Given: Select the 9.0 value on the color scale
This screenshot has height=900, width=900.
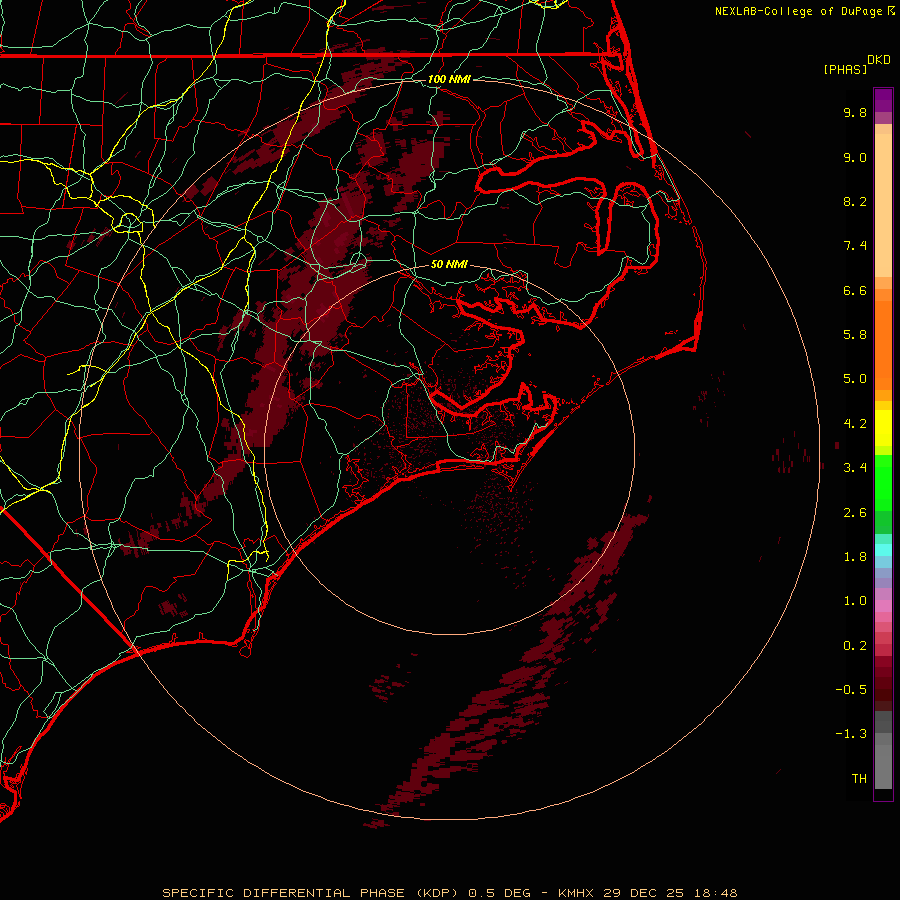Looking at the screenshot, I should pos(855,157).
